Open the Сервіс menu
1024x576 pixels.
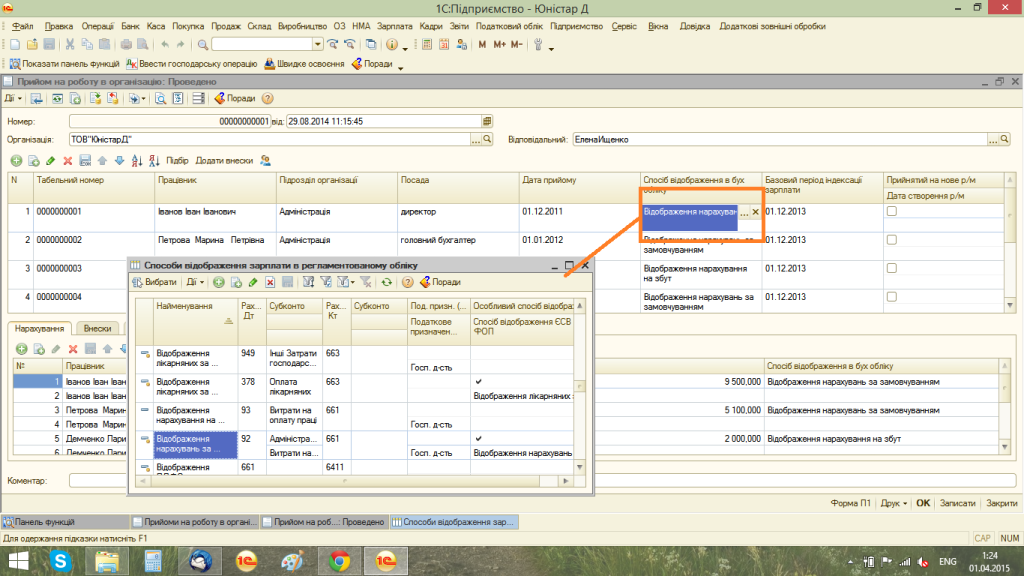[624, 26]
